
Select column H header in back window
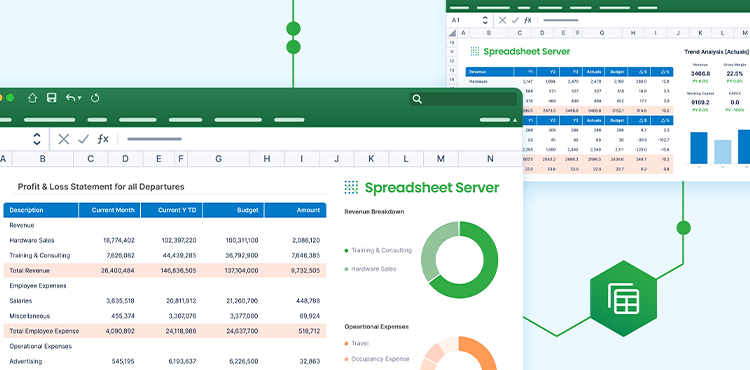click(x=633, y=33)
